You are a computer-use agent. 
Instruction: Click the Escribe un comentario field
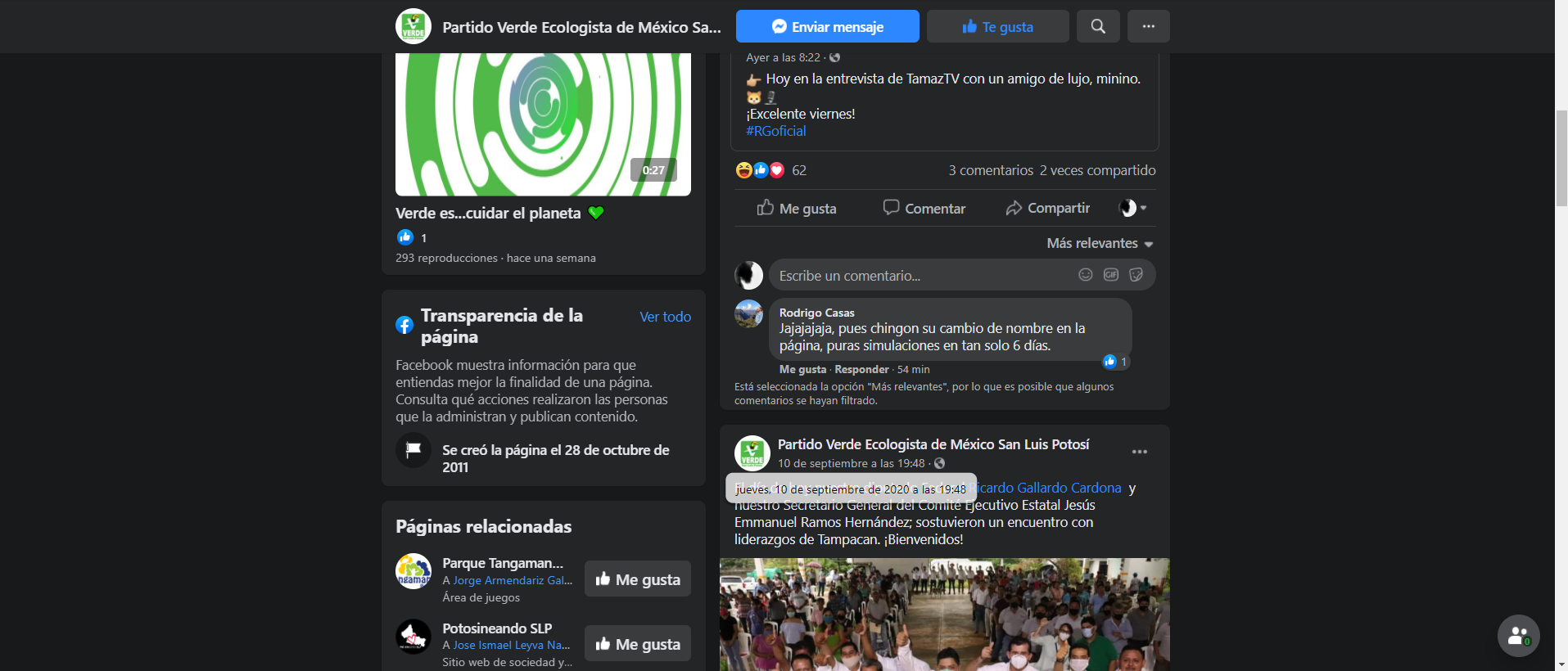962,275
